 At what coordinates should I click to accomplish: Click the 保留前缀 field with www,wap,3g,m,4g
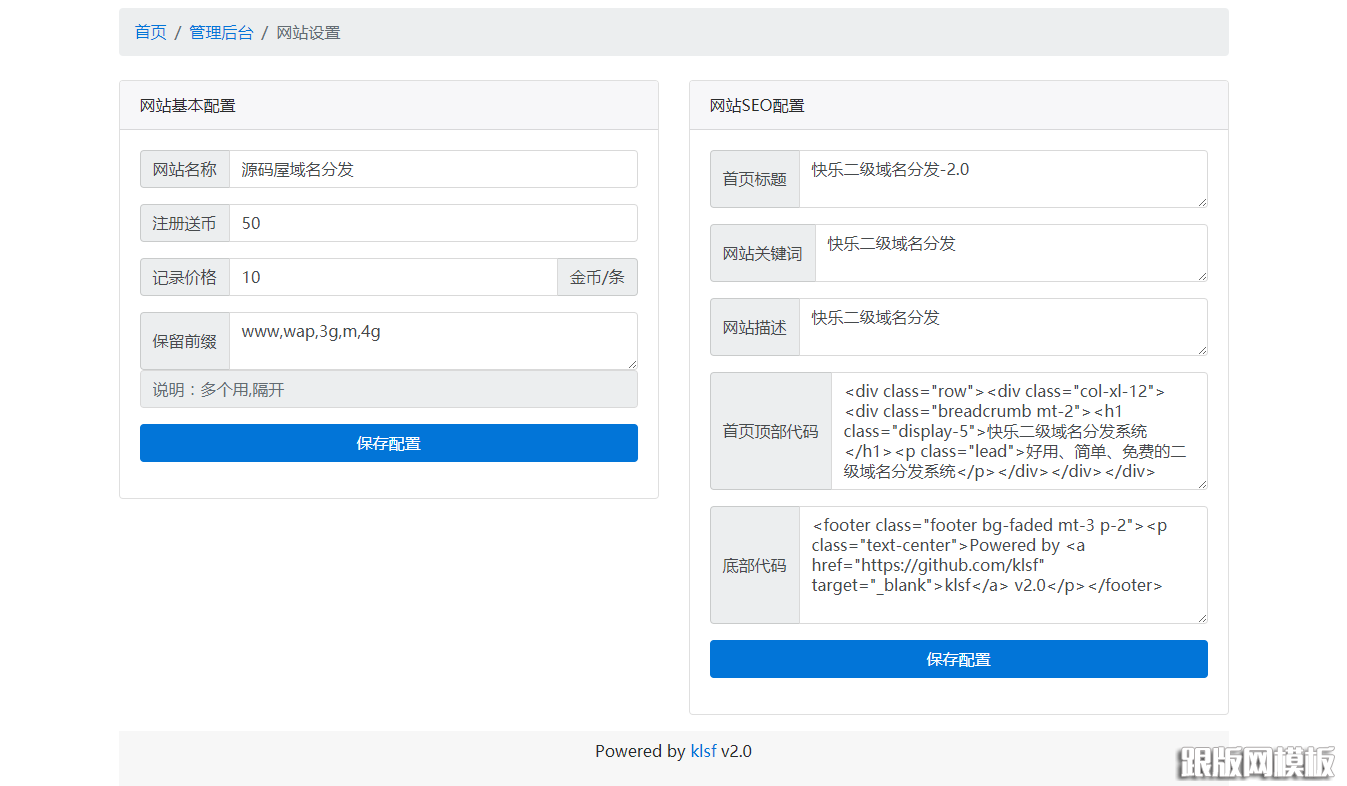(434, 340)
